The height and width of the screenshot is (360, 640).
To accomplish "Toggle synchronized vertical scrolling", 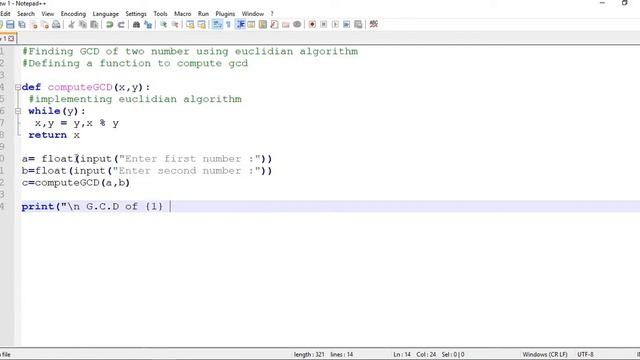I will [190, 24].
